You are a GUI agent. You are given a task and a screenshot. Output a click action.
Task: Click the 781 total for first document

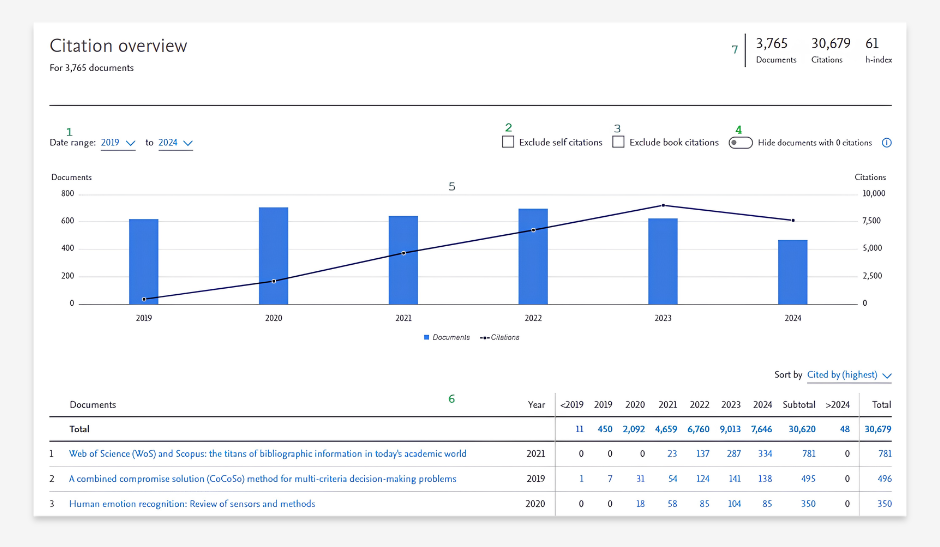pos(885,454)
